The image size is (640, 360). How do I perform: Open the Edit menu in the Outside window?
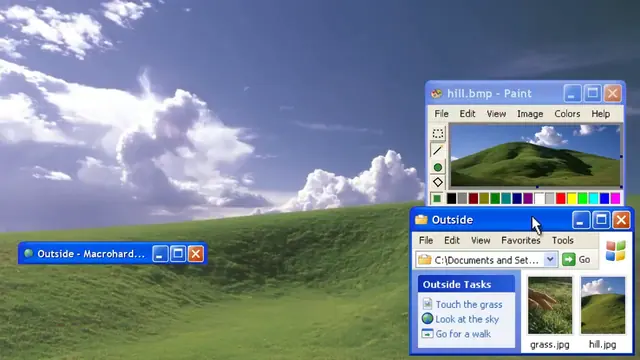(x=452, y=240)
